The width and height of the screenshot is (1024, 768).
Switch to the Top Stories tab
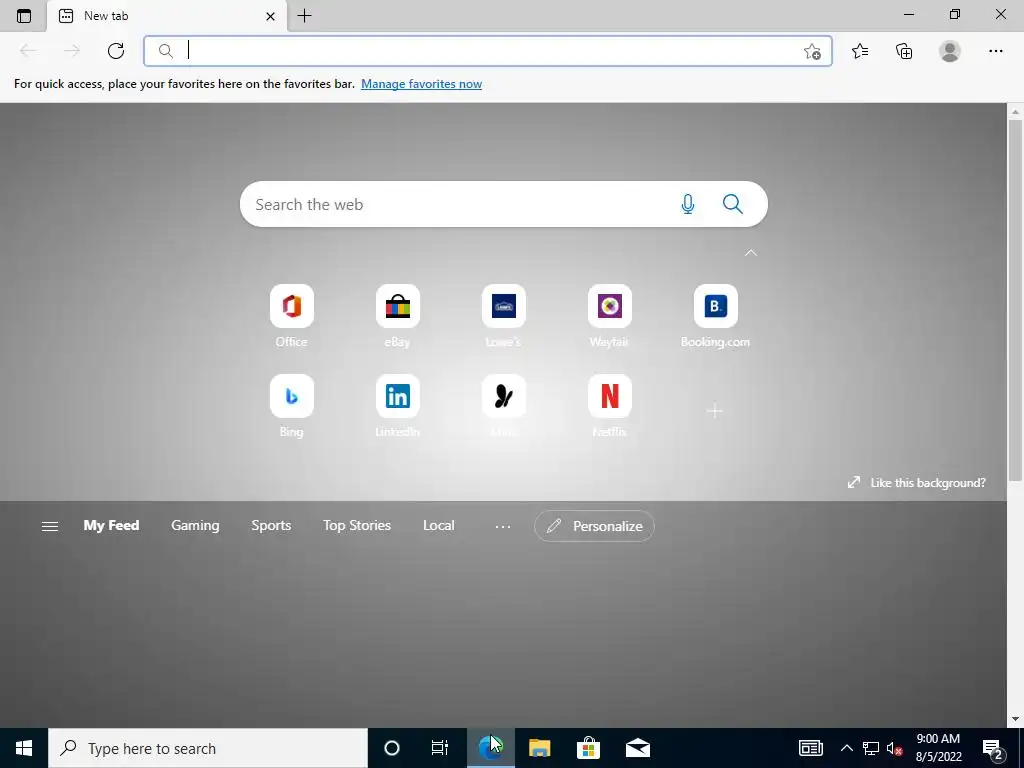tap(357, 526)
